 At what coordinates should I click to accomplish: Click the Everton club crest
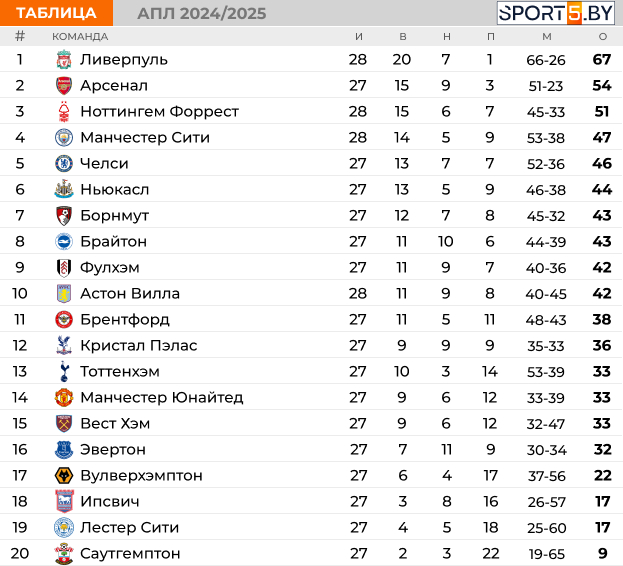pyautogui.click(x=64, y=449)
